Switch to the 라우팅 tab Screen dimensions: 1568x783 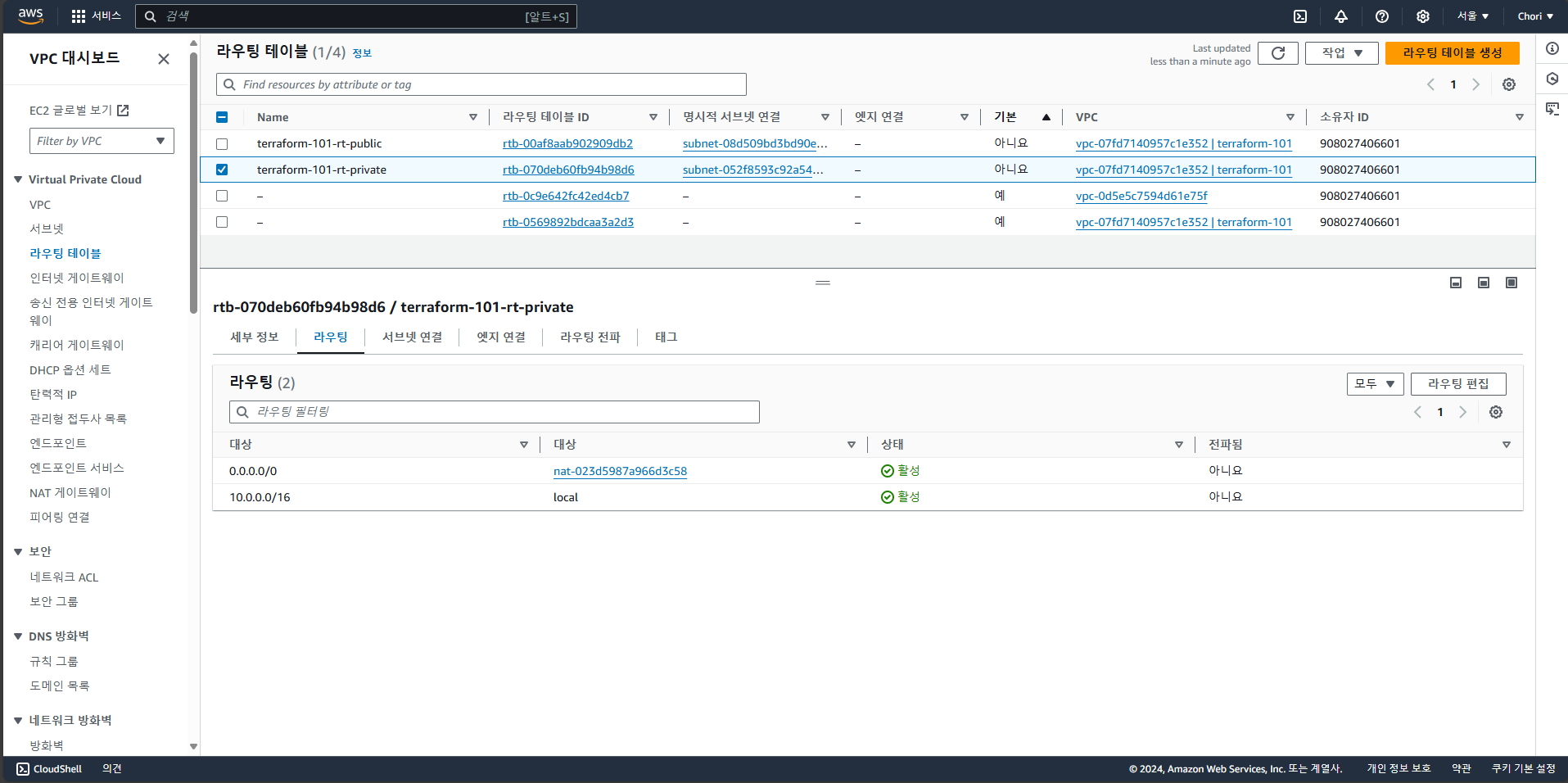[331, 337]
